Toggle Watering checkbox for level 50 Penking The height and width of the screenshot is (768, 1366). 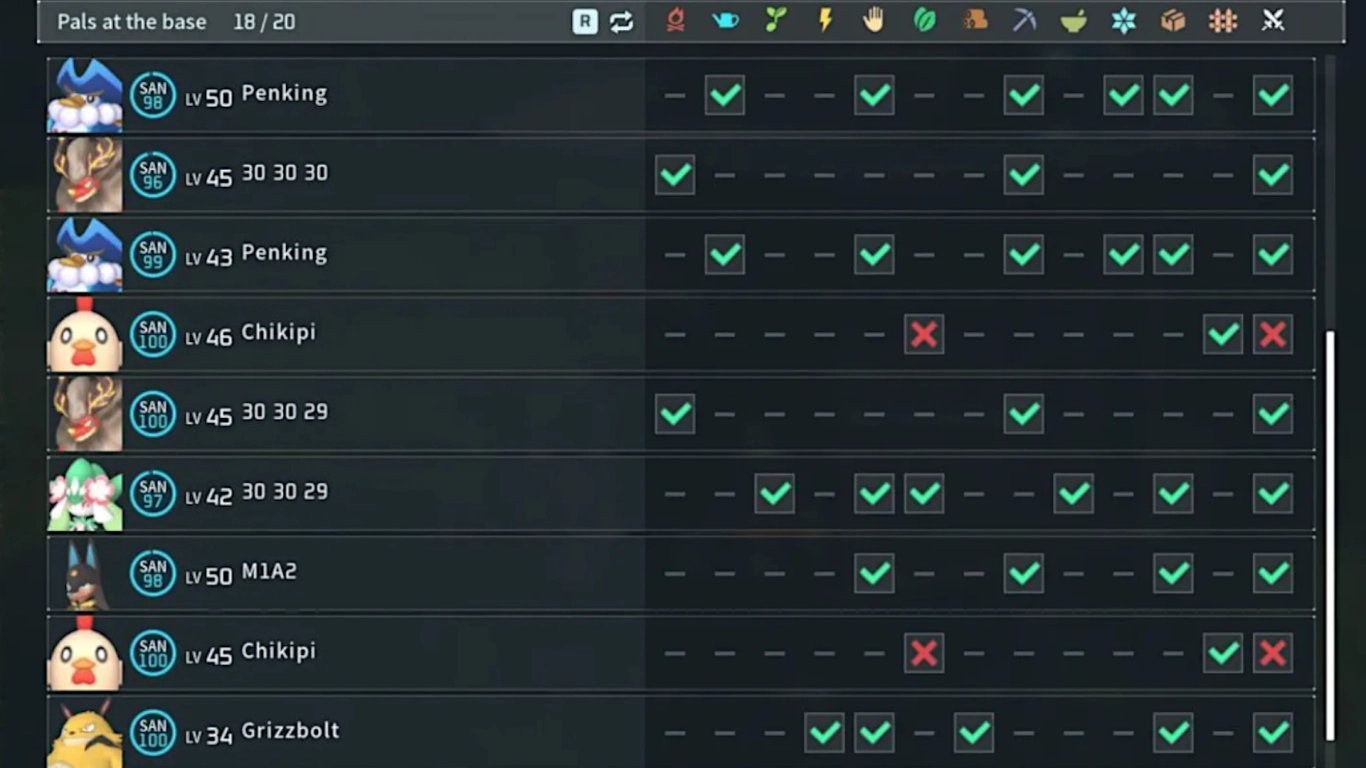725,95
